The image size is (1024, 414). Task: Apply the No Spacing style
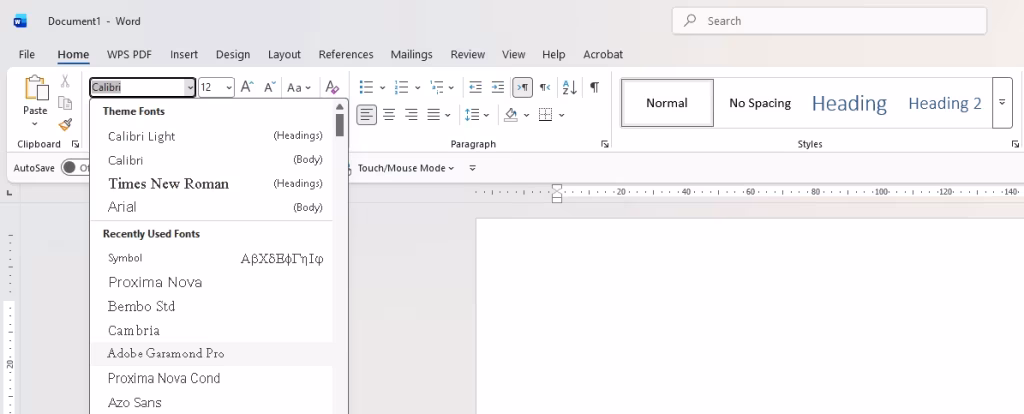coord(760,103)
